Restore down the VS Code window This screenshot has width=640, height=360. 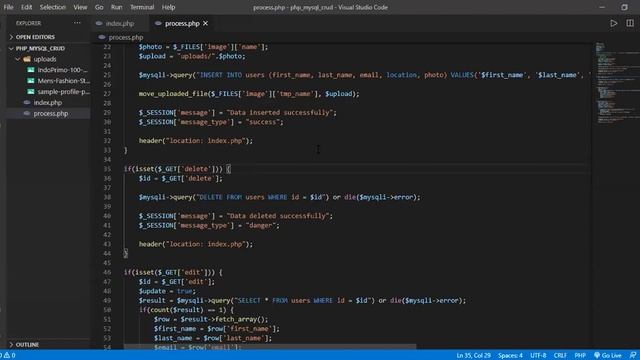point(624,7)
